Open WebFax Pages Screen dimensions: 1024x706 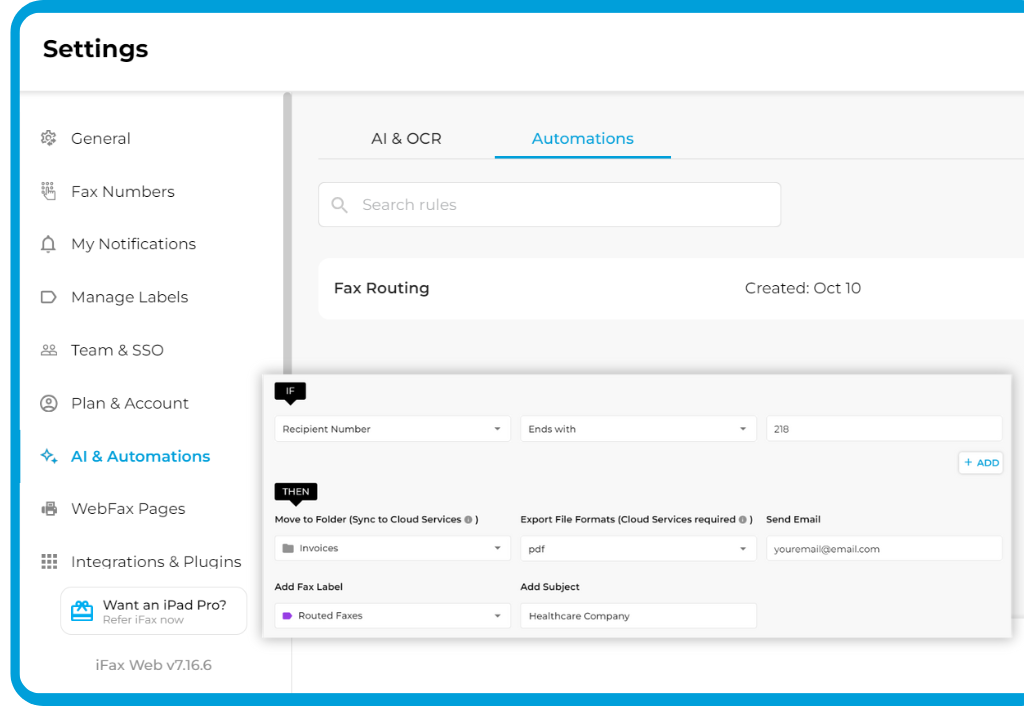128,509
